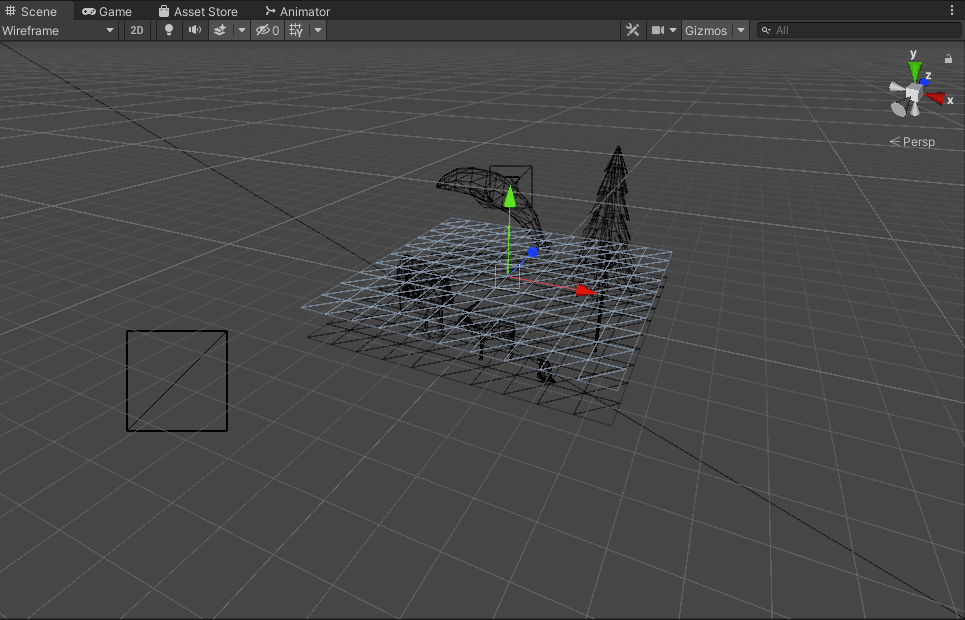Toggle the orientation gizmo rotation lock
This screenshot has width=965, height=620.
pyautogui.click(x=948, y=58)
